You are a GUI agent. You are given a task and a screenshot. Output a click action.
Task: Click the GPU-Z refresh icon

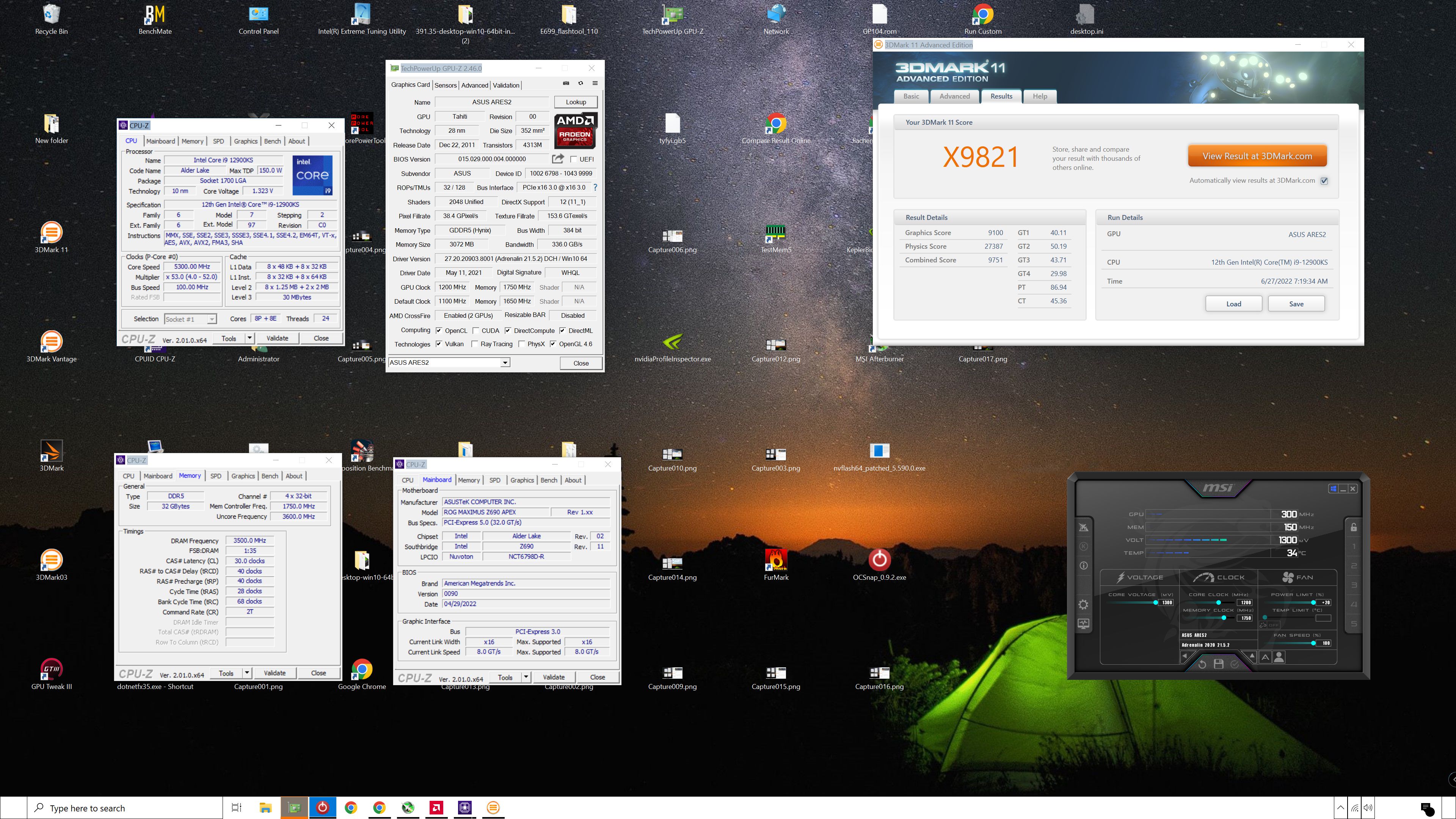point(581,83)
